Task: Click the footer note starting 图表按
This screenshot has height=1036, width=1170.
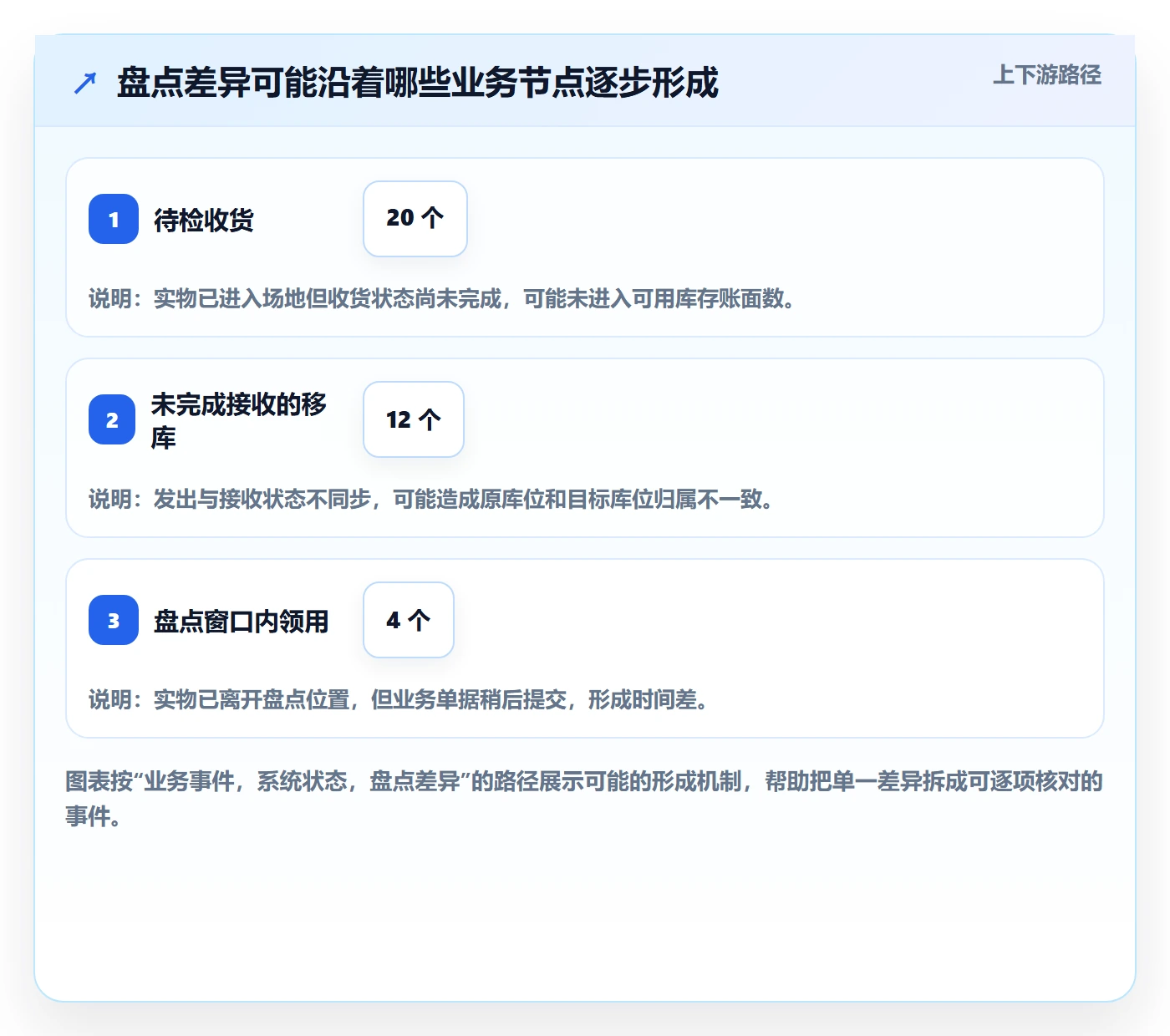Action: point(584,799)
